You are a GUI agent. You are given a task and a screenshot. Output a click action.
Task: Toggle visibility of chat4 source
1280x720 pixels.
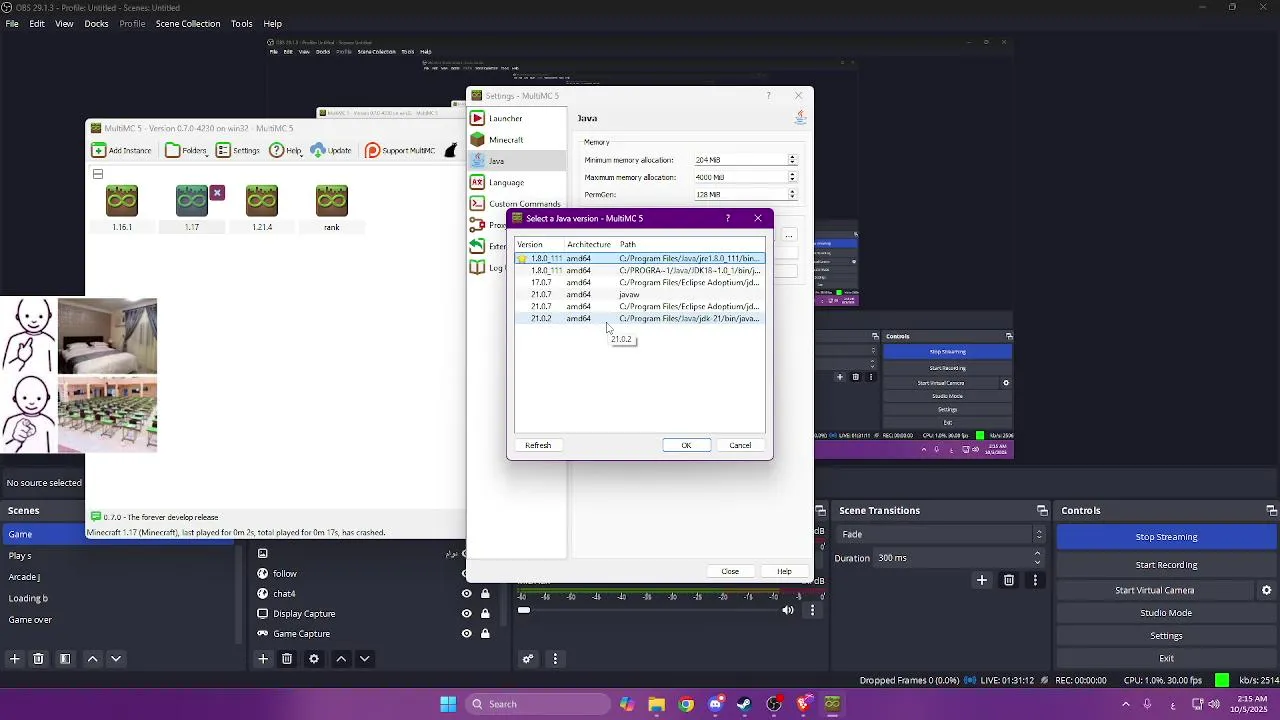[x=466, y=594]
